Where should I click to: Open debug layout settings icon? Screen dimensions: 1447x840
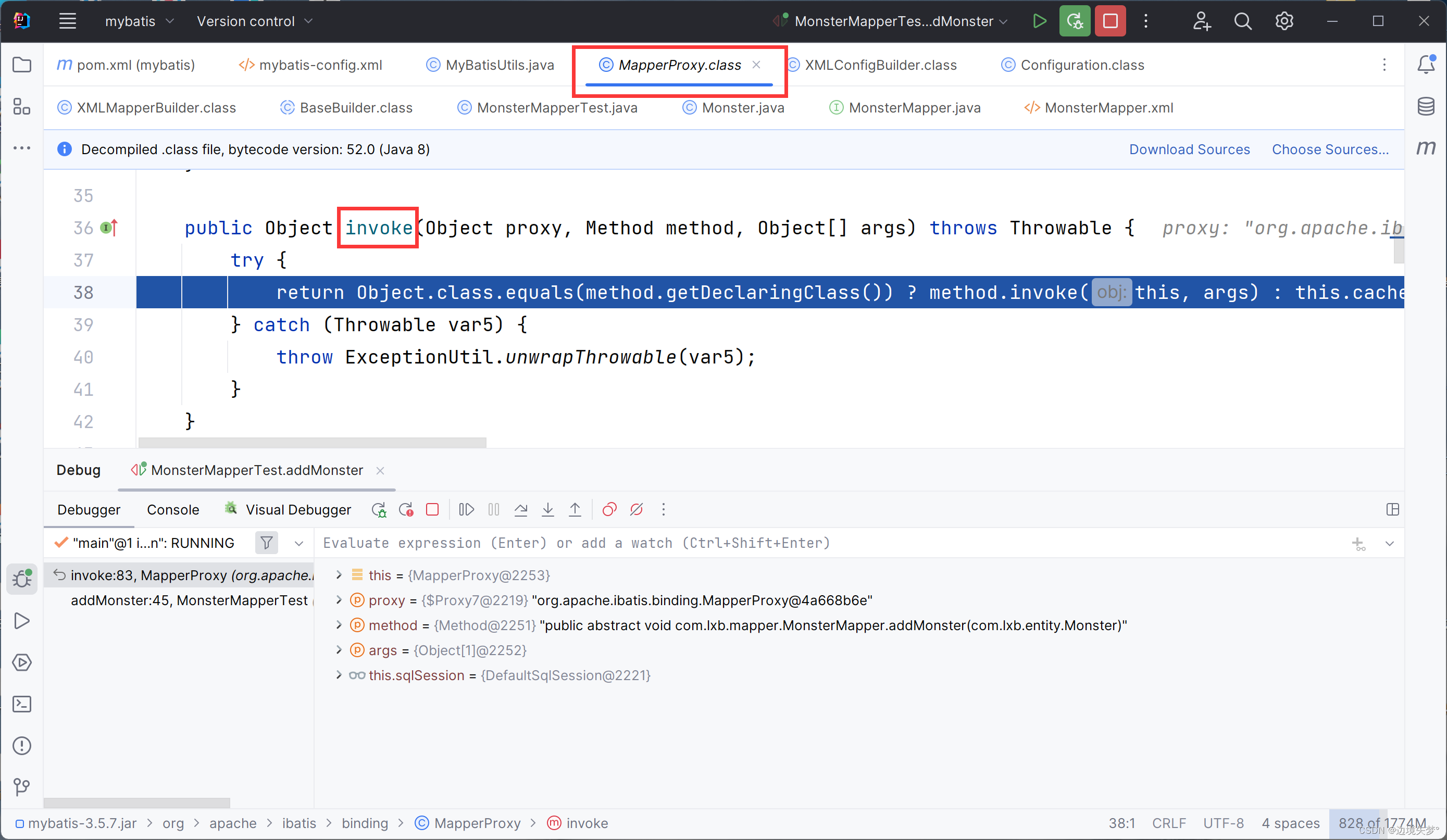pyautogui.click(x=1392, y=509)
